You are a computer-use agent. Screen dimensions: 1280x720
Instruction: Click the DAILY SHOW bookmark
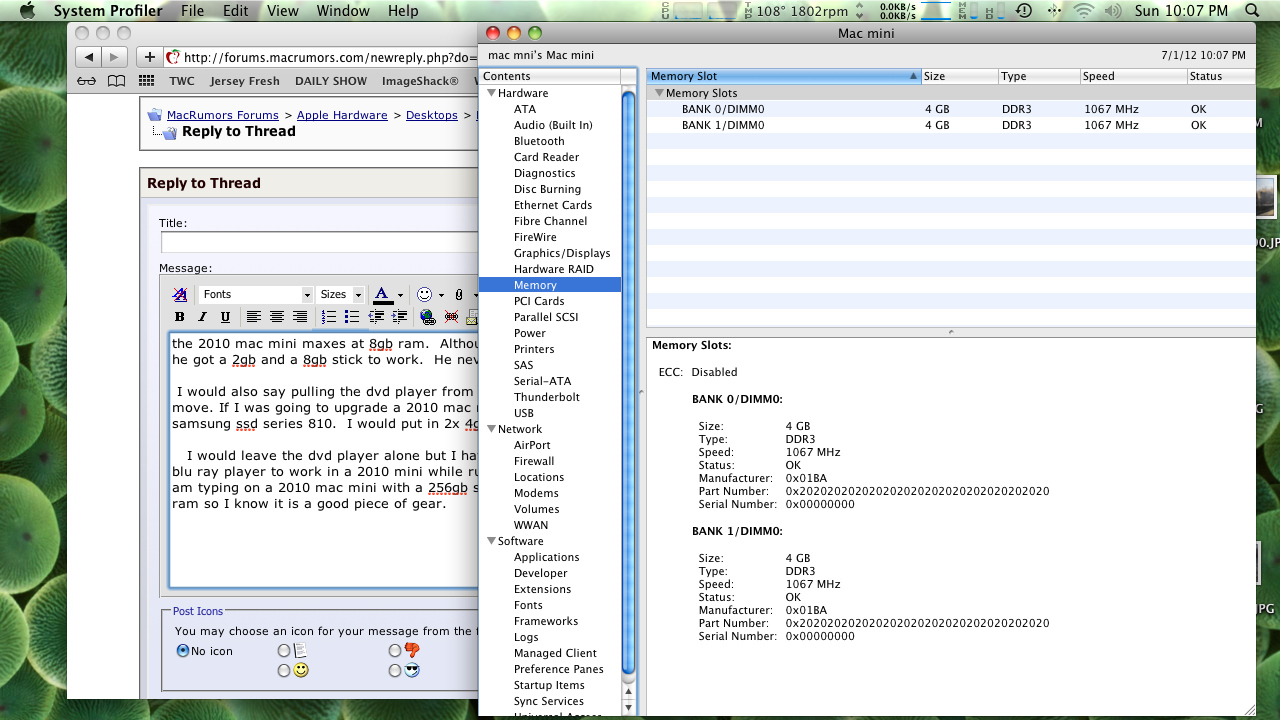click(x=331, y=81)
